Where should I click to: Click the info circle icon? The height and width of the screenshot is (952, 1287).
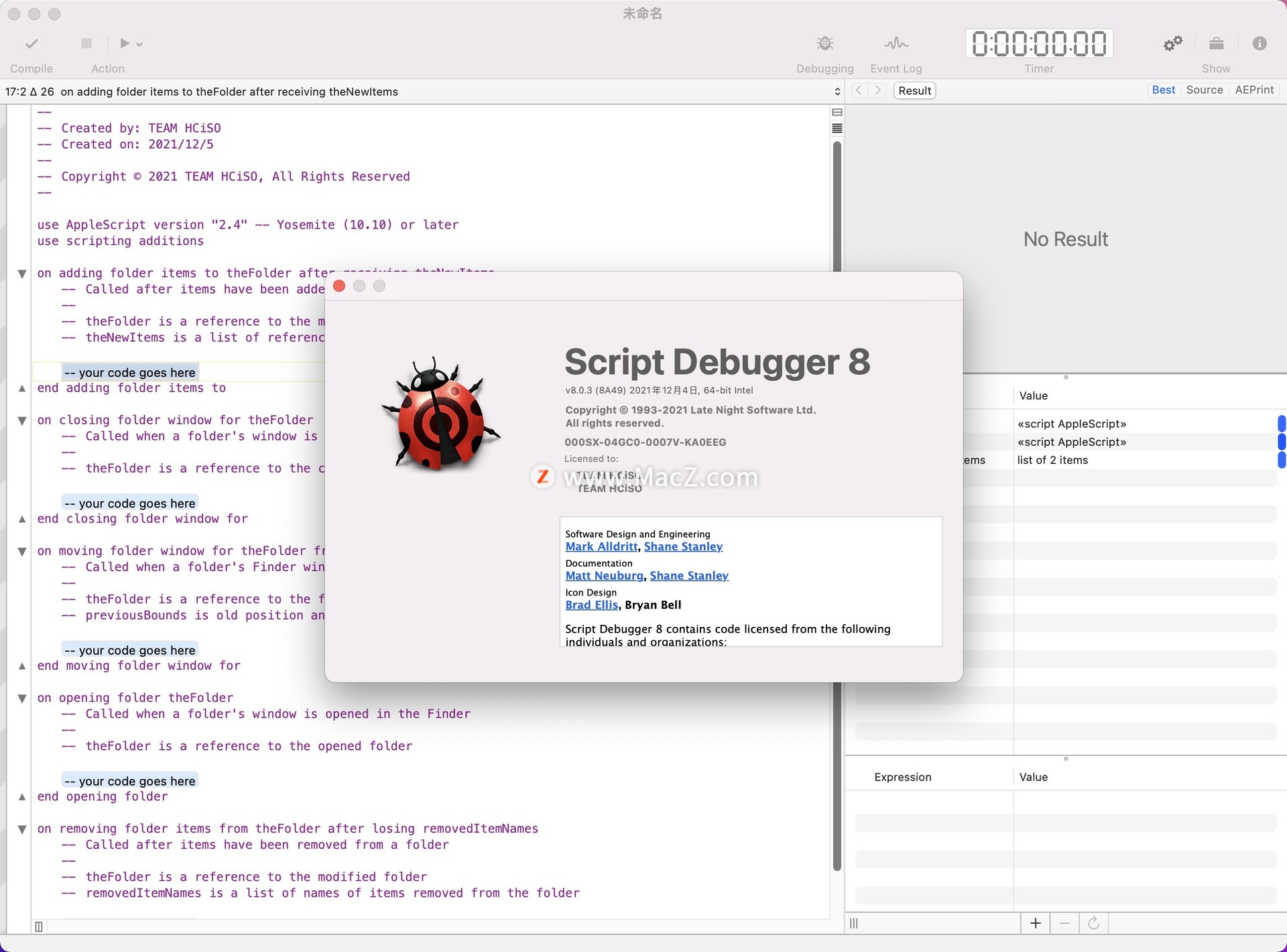tap(1260, 44)
